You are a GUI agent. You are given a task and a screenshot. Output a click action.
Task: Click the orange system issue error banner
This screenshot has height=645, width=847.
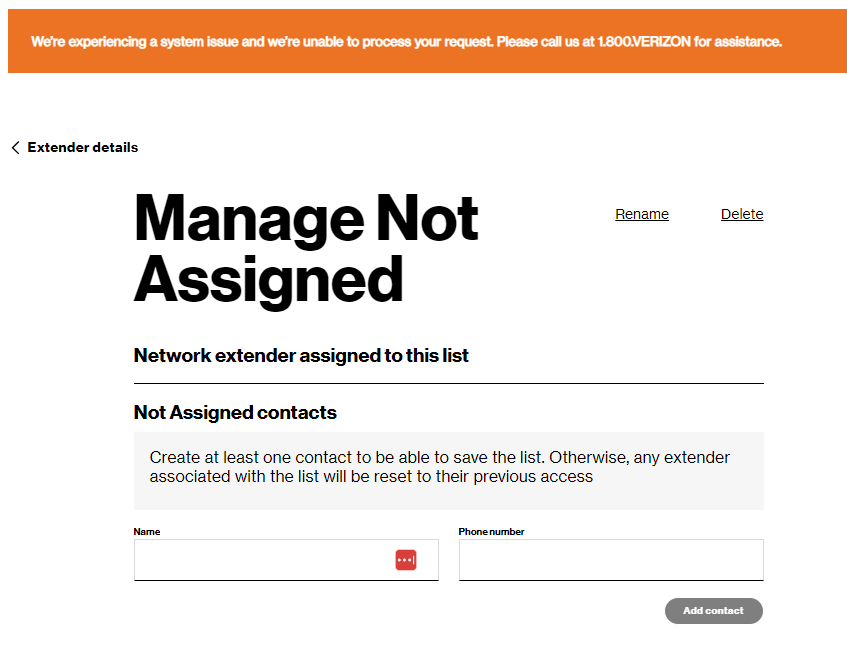coord(427,41)
